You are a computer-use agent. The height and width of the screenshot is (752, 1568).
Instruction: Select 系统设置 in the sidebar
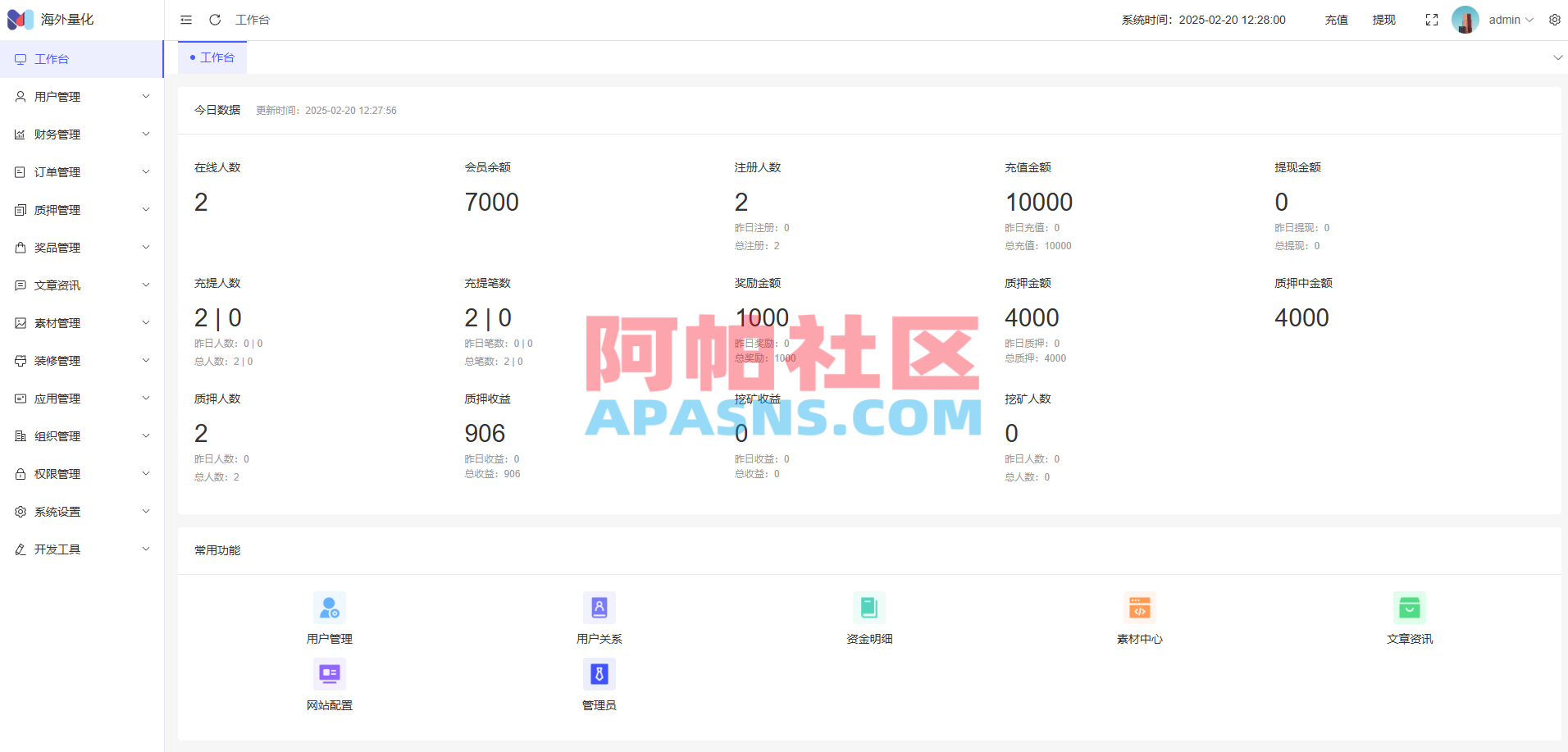coord(57,511)
